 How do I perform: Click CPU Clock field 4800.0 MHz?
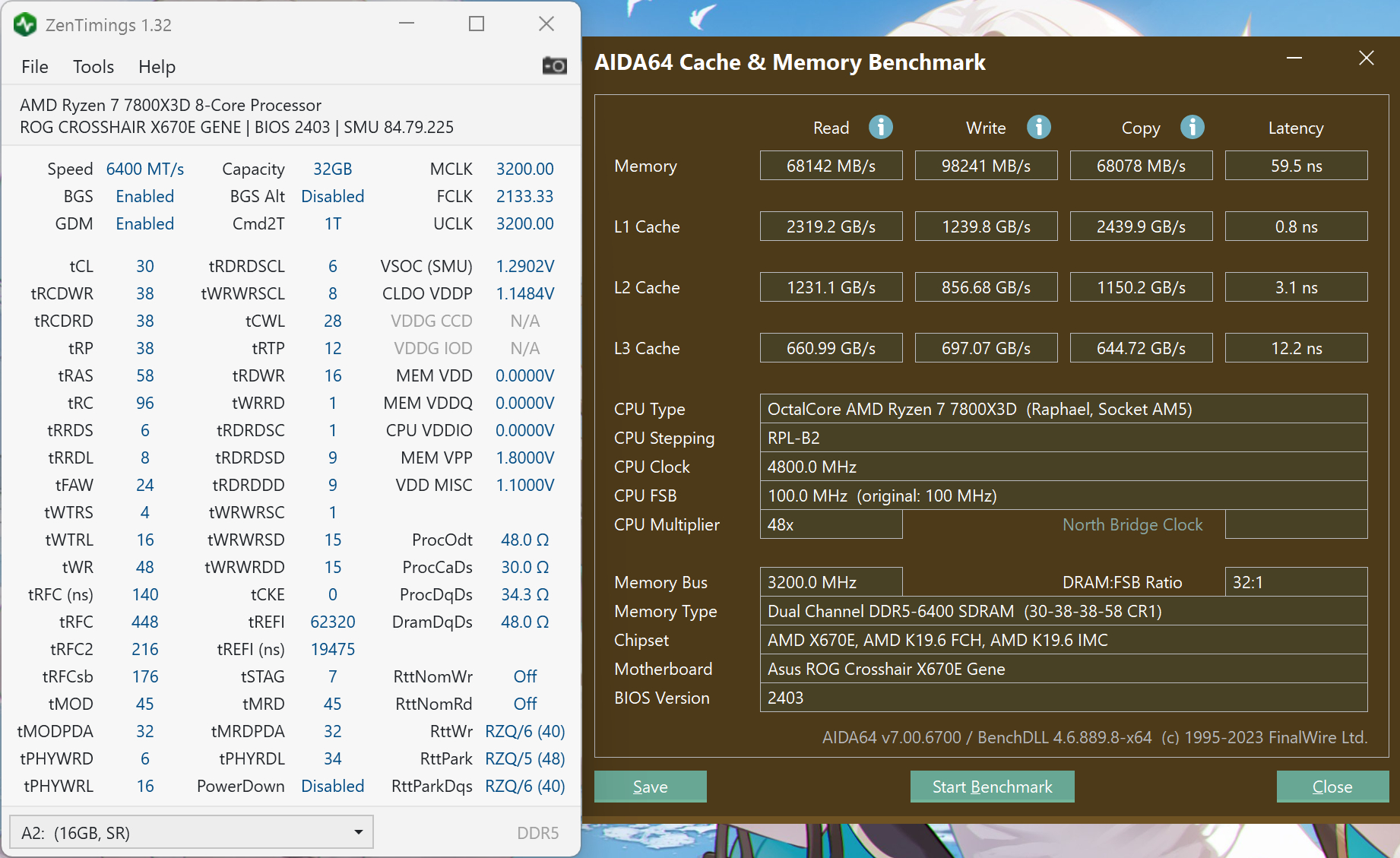(x=1064, y=467)
